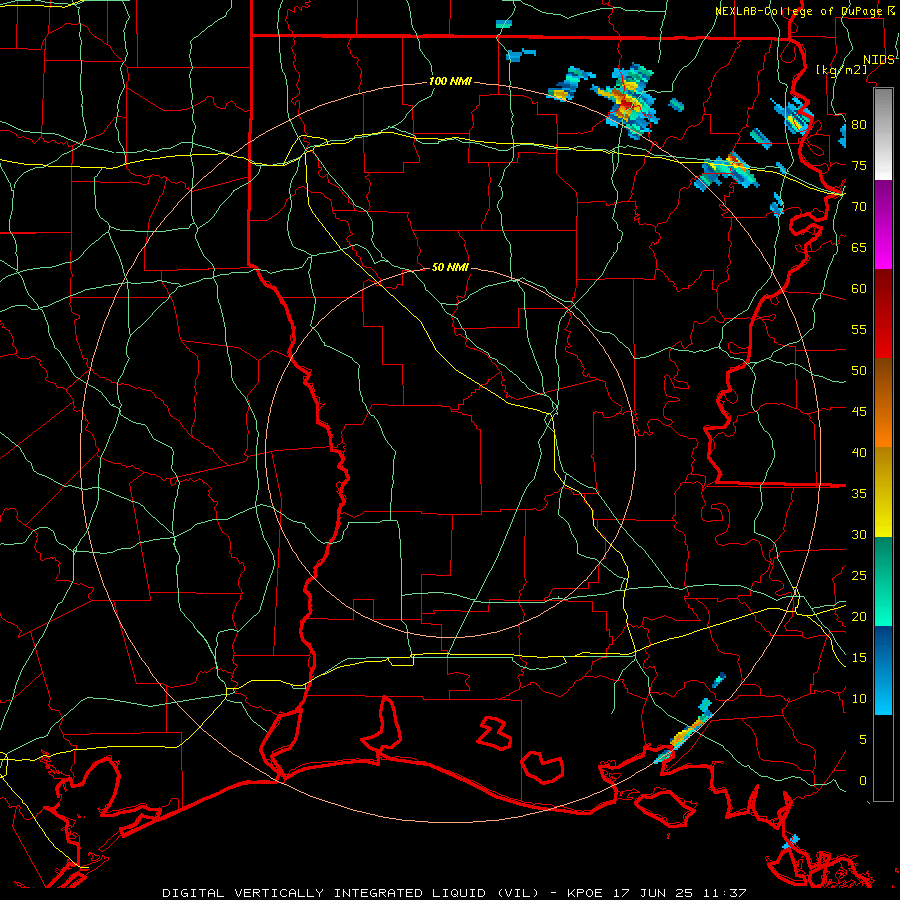900x900 pixels.
Task: Click the 35 value on the color scale
Action: tap(859, 494)
